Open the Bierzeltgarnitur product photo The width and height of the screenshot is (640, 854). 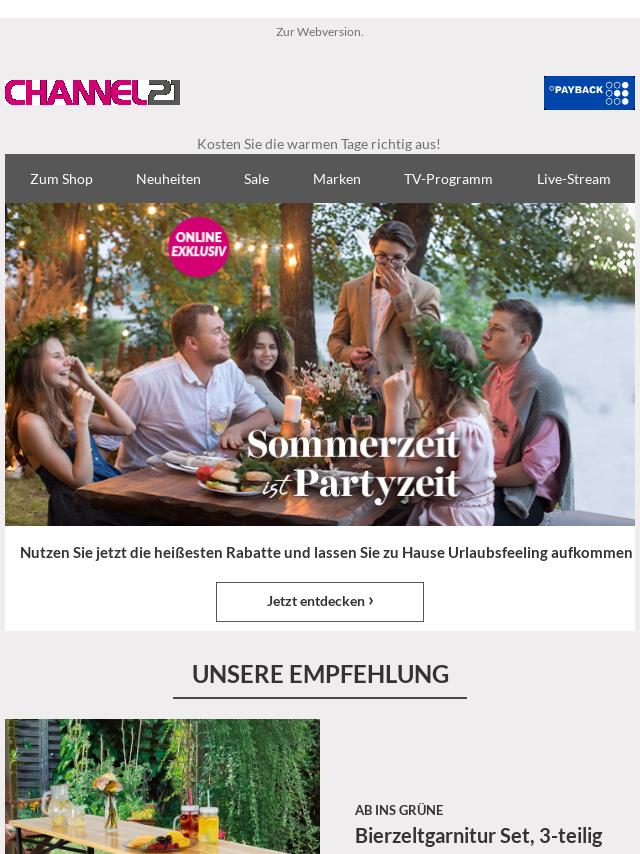[x=162, y=786]
